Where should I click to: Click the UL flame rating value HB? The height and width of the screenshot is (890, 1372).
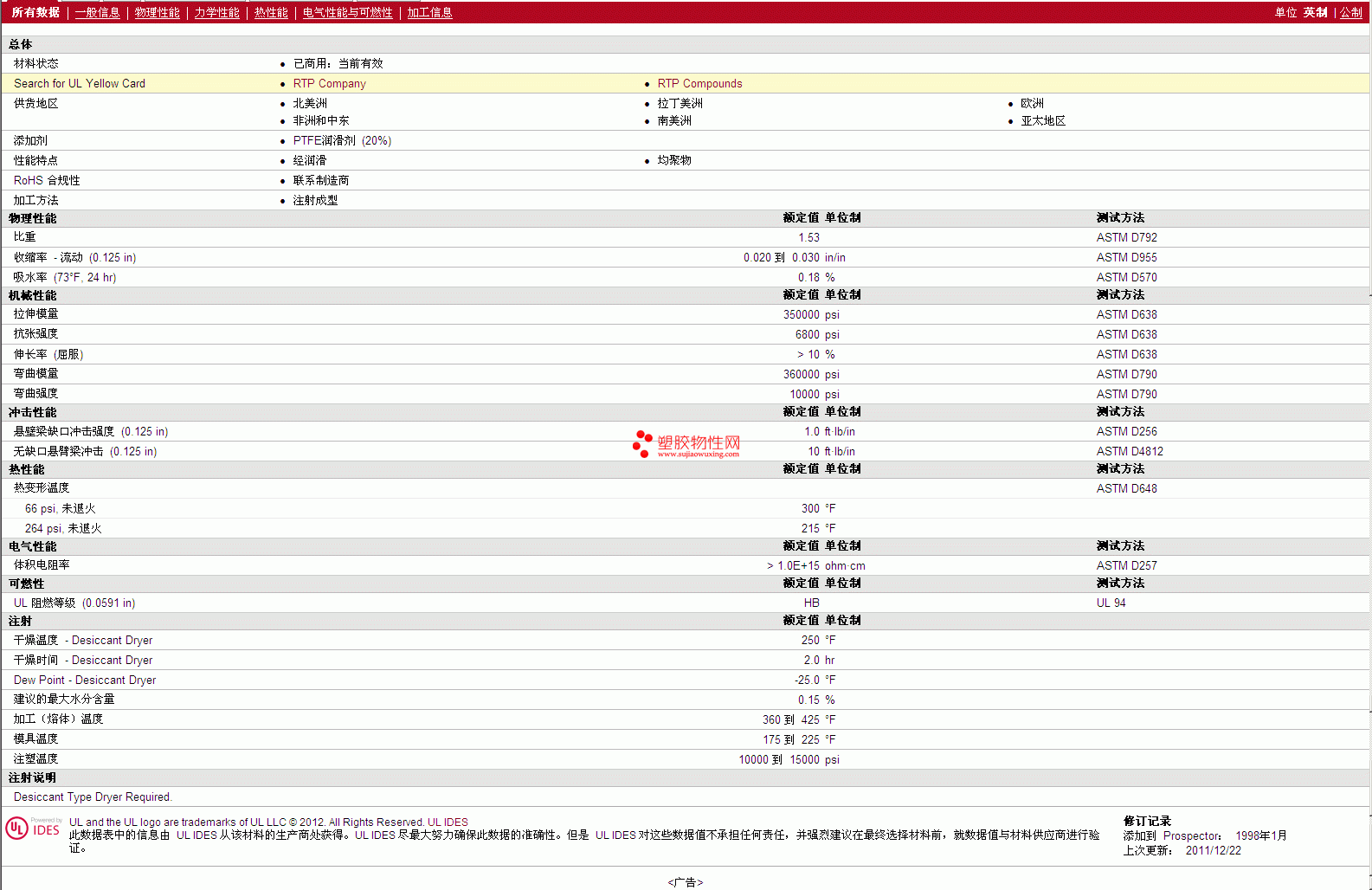(x=811, y=603)
